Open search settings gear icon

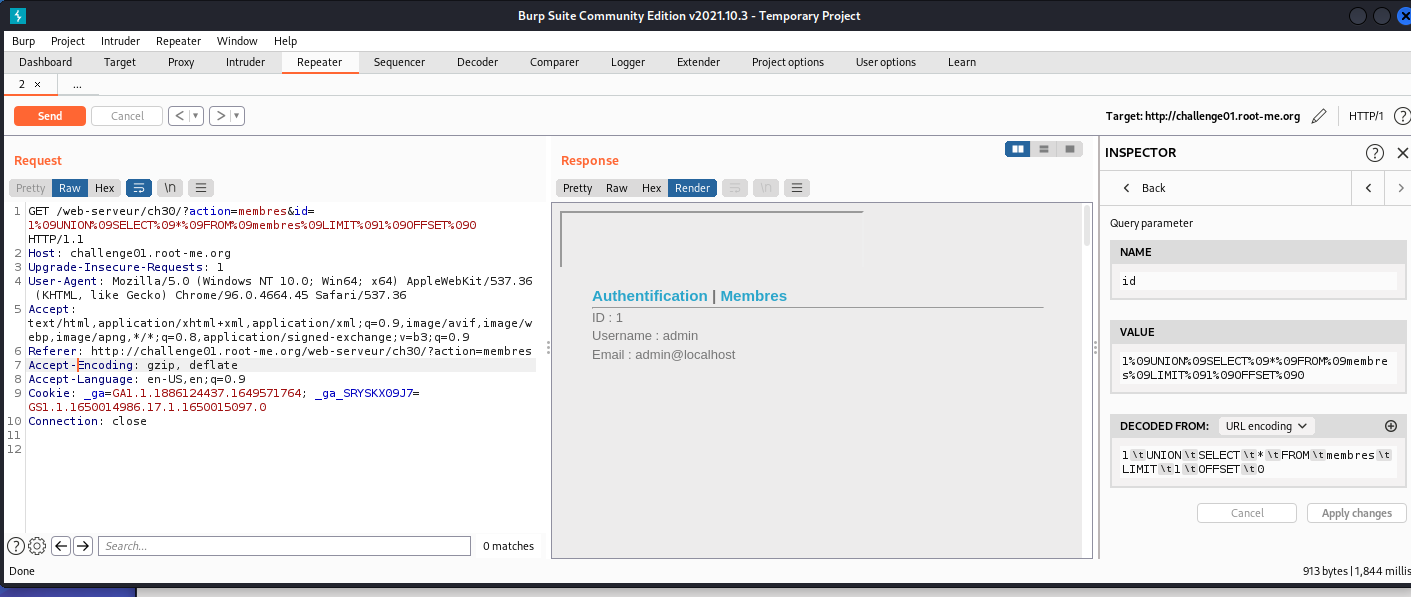click(37, 546)
